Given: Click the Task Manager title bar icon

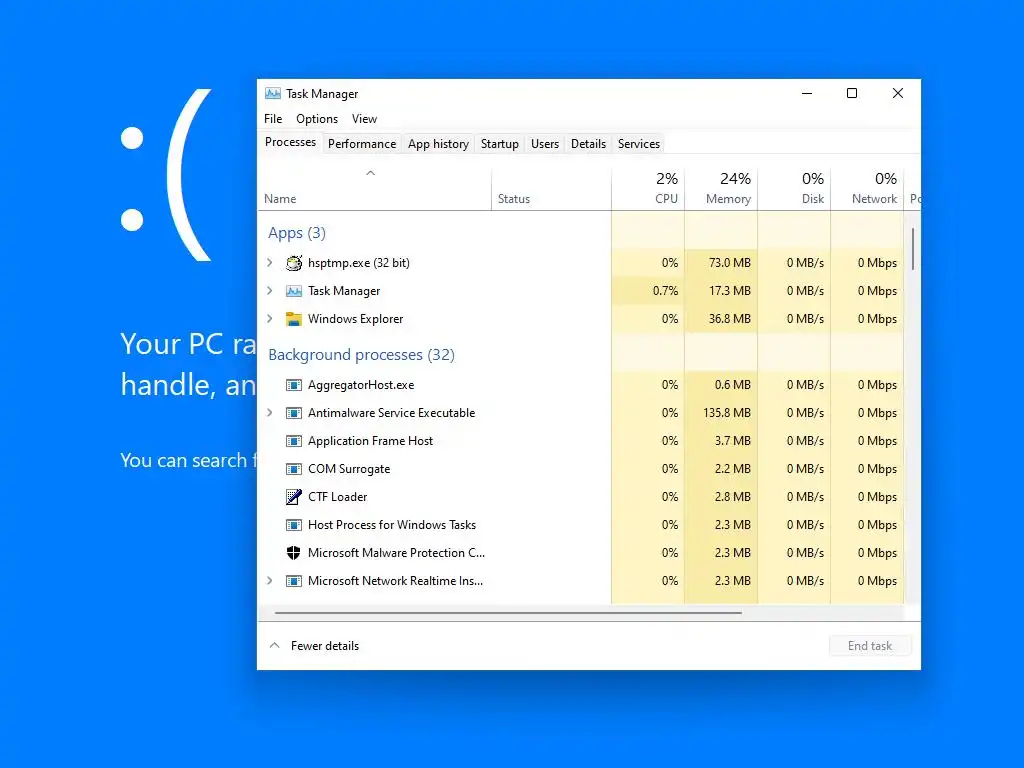Looking at the screenshot, I should 272,93.
